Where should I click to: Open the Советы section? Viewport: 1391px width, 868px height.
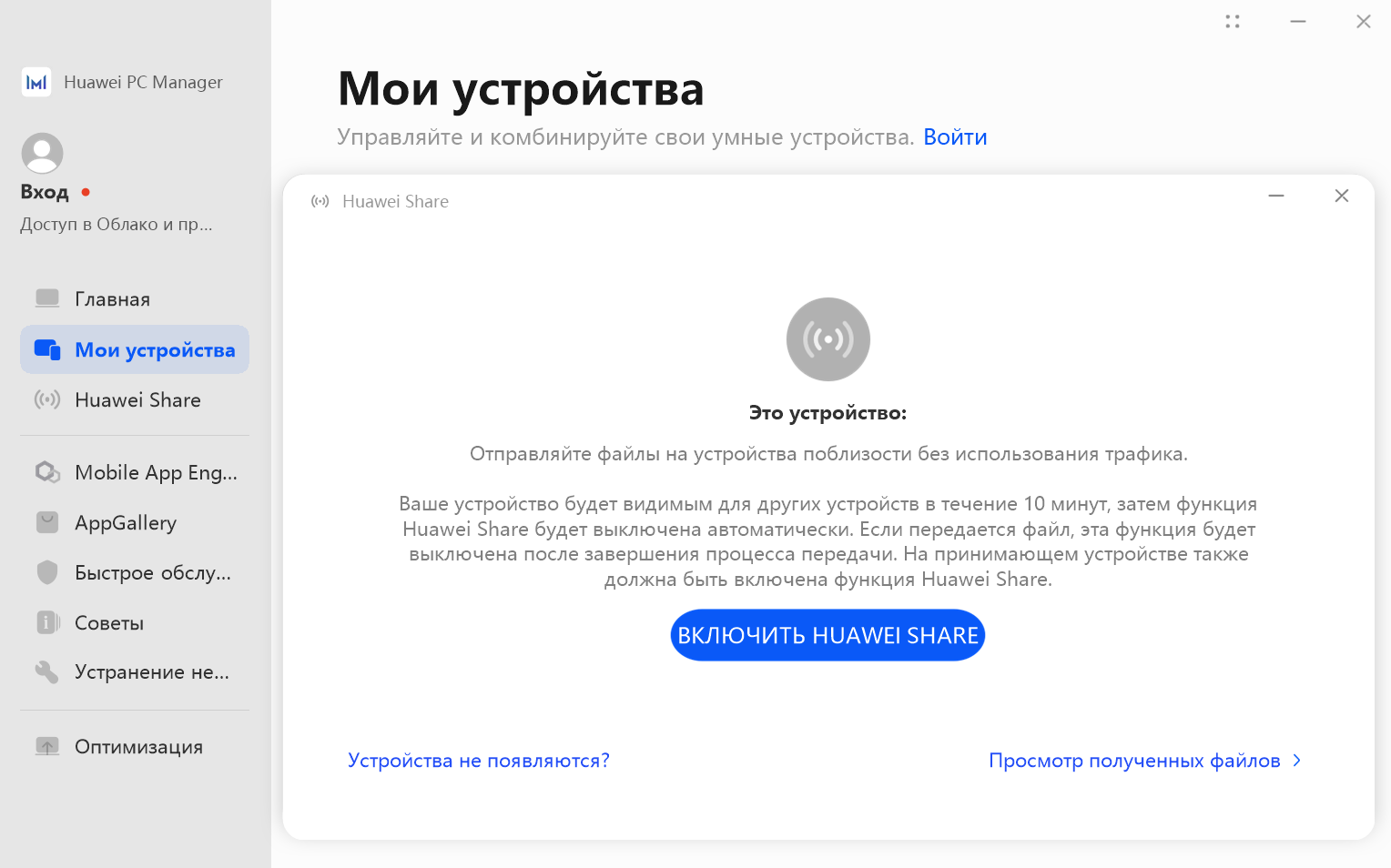(135, 622)
